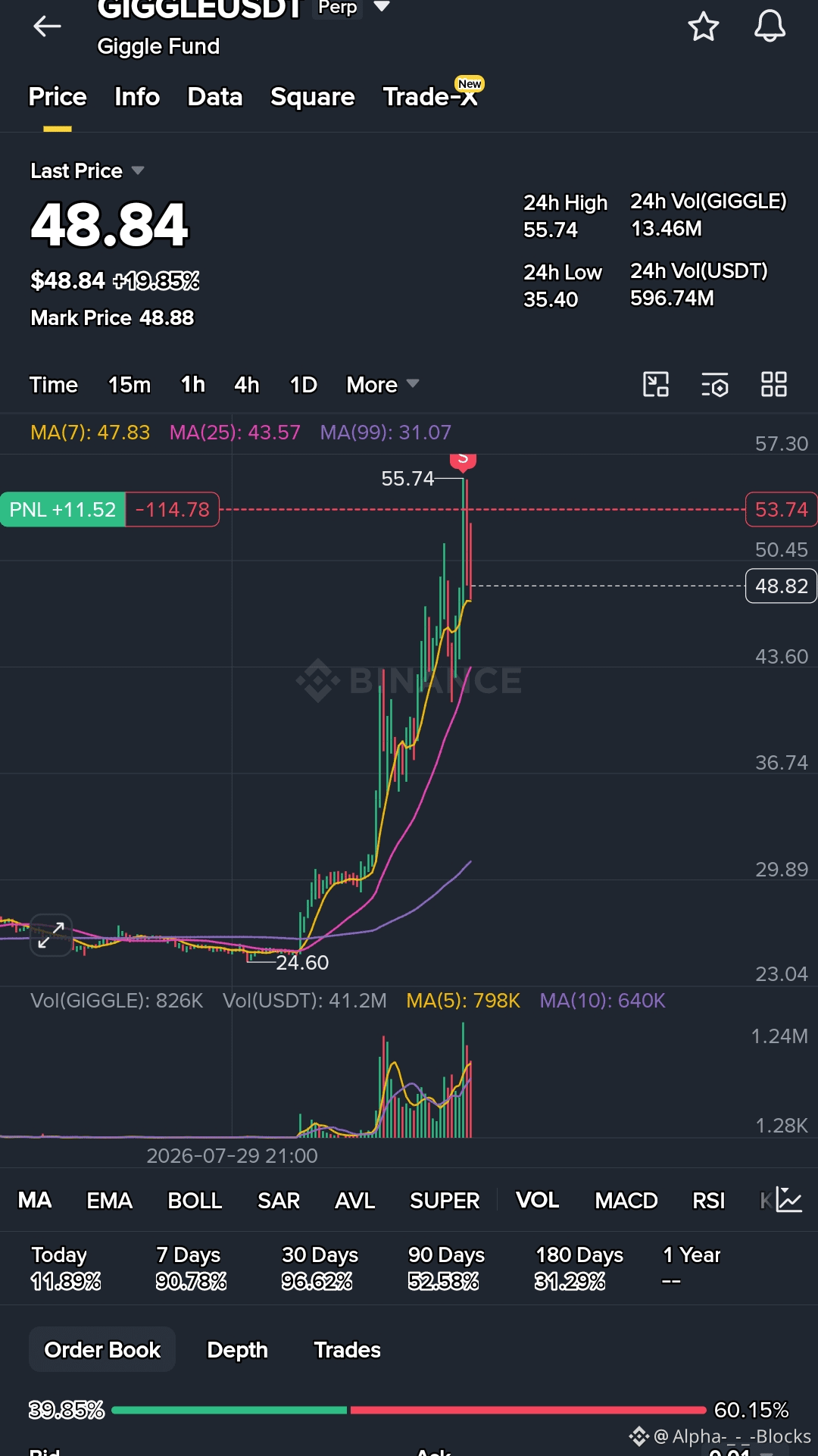The height and width of the screenshot is (1456, 818).
Task: Tap the MA(25): 43.57 legend
Action: (235, 433)
